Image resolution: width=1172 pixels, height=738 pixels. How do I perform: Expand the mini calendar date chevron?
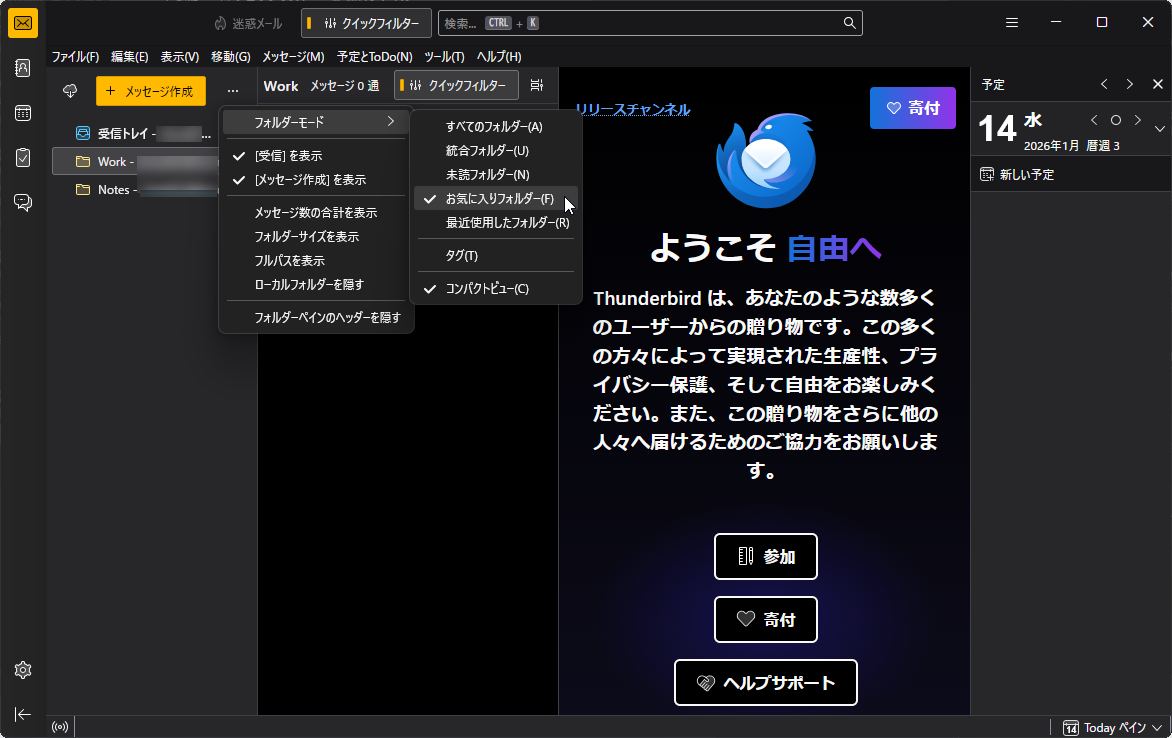pyautogui.click(x=1160, y=128)
